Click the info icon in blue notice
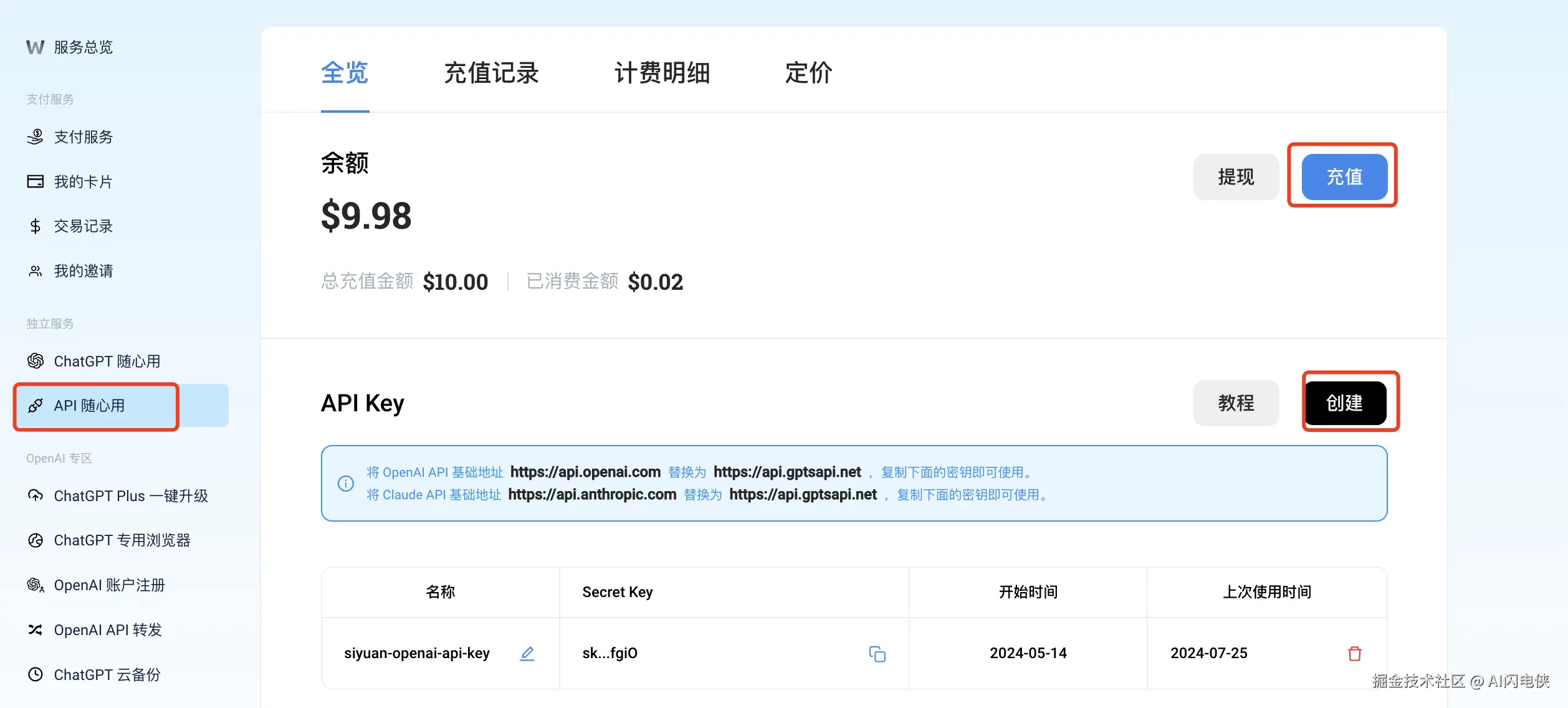Viewport: 1568px width, 708px height. pos(346,484)
